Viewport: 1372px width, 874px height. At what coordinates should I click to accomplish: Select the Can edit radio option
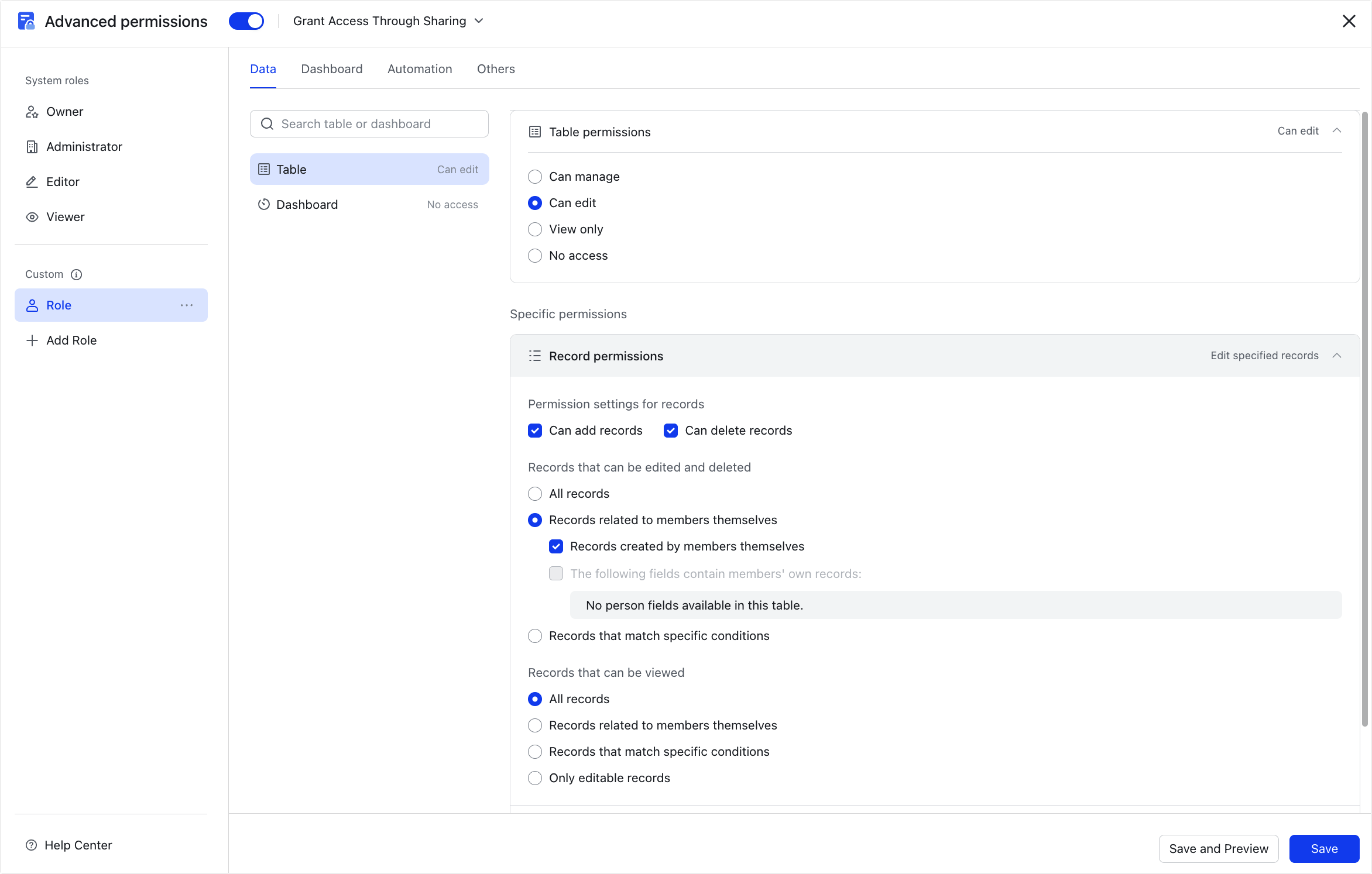[x=535, y=203]
